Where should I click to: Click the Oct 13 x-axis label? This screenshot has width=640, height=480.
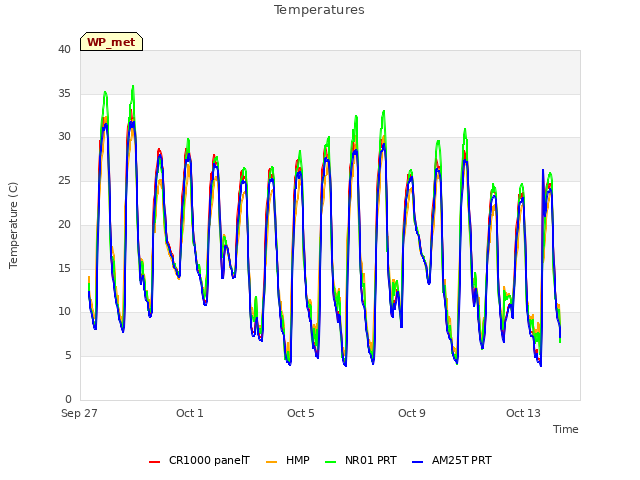tap(523, 413)
